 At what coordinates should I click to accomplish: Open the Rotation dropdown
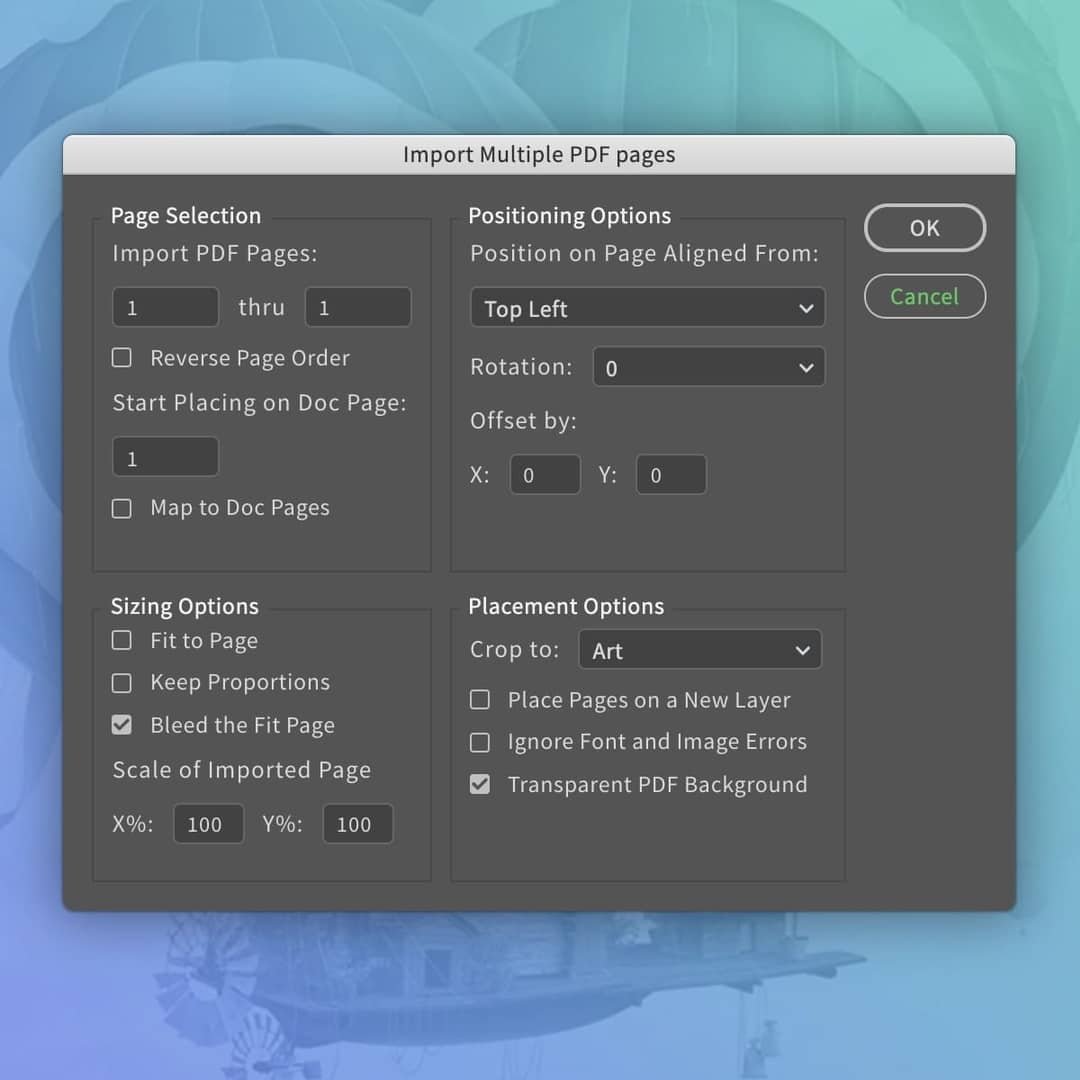tap(708, 367)
